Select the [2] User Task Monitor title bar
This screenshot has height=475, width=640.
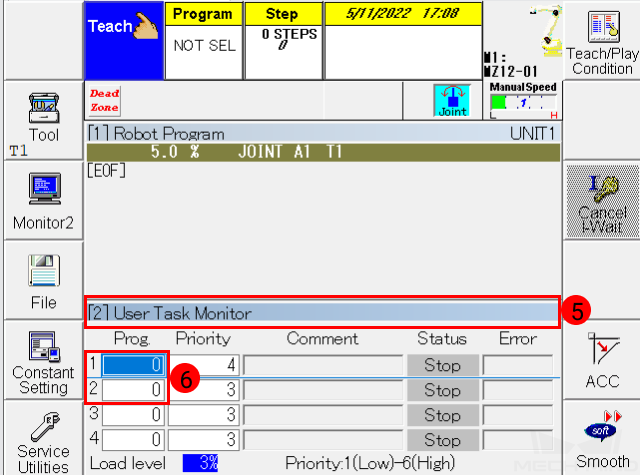click(x=323, y=313)
